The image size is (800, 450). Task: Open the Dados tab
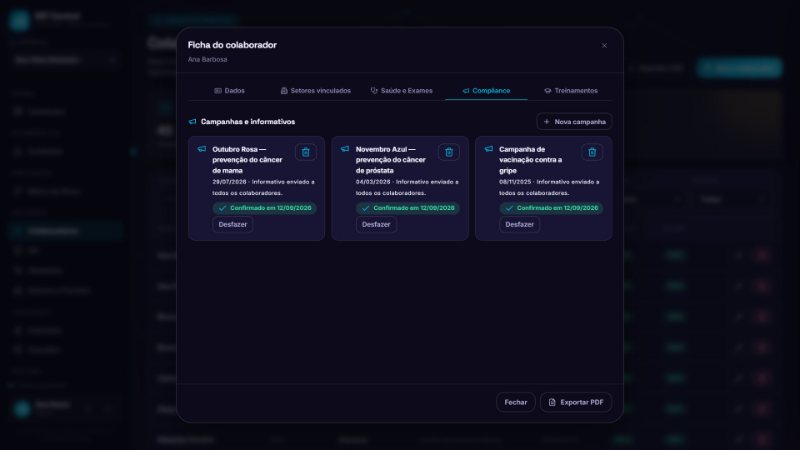(230, 90)
